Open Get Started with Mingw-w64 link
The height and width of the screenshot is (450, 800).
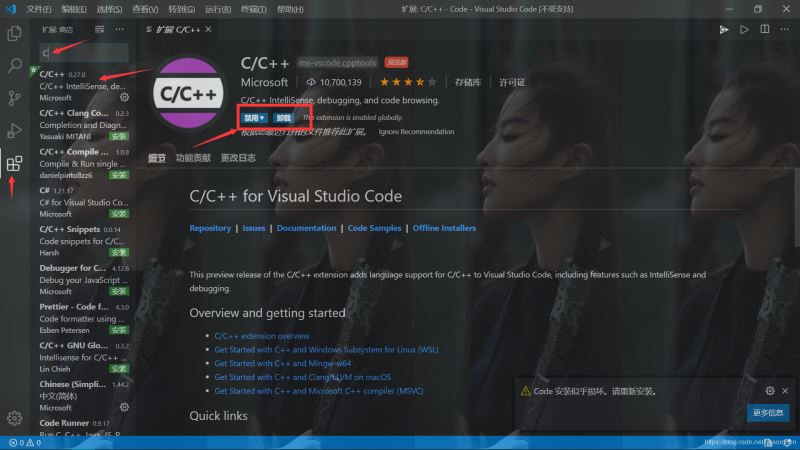283,363
